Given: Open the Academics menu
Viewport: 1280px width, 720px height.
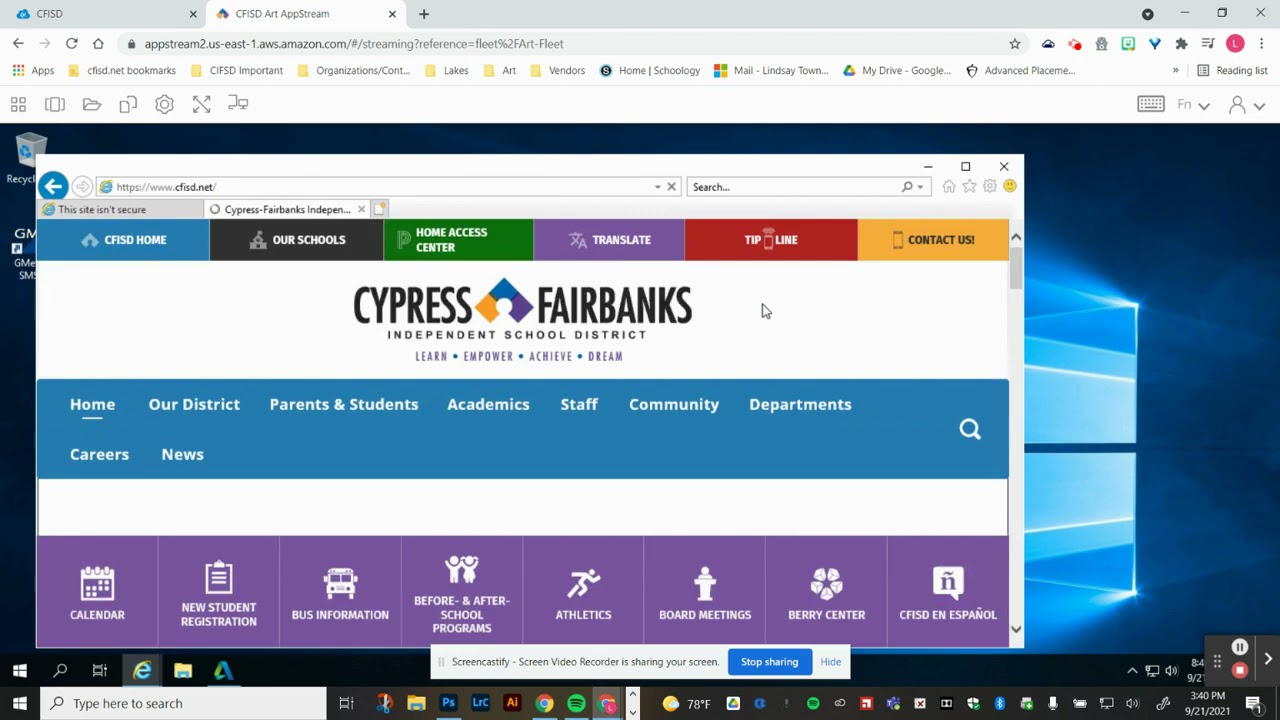Looking at the screenshot, I should 488,404.
